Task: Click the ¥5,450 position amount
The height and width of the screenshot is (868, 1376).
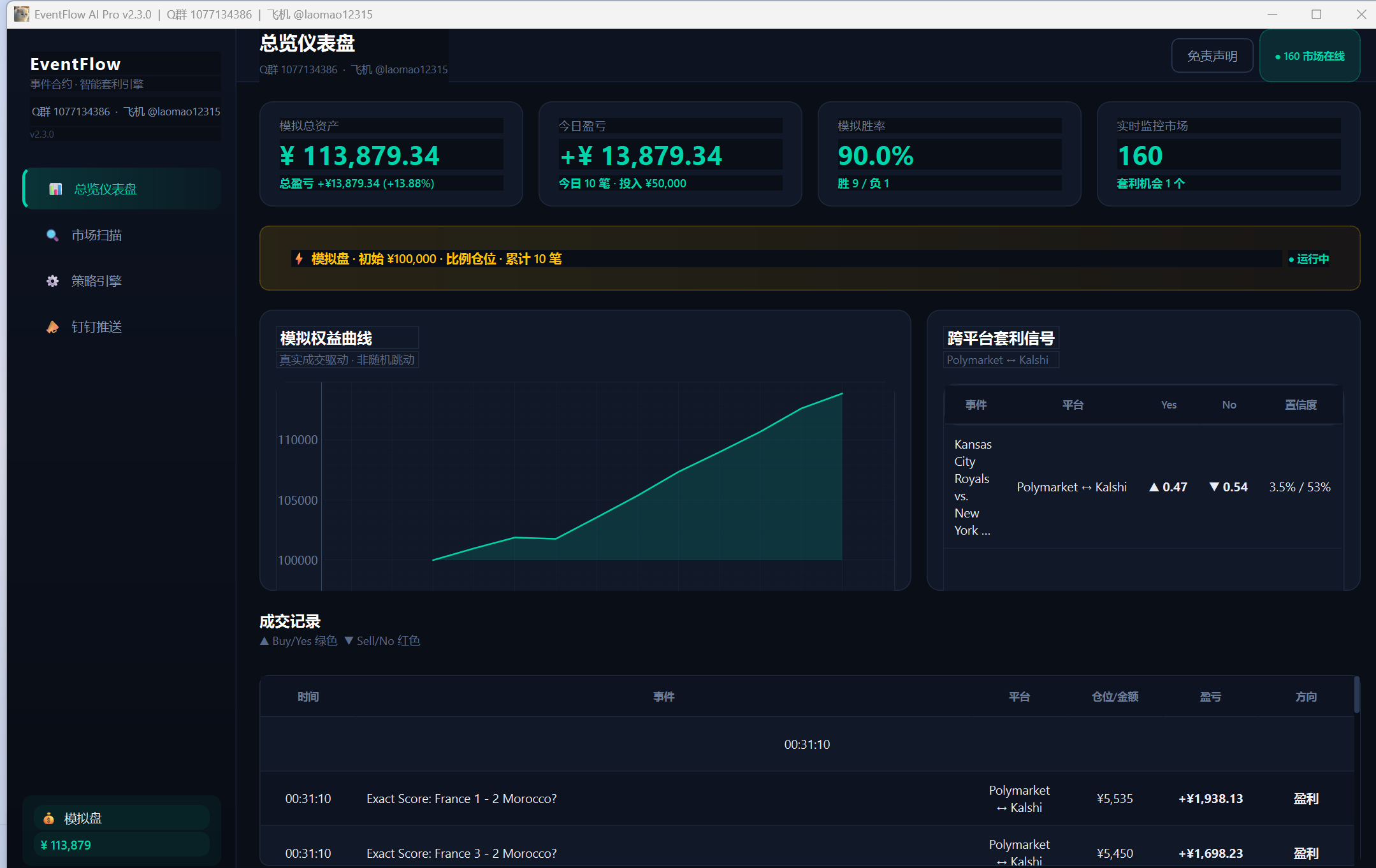Action: click(1115, 853)
